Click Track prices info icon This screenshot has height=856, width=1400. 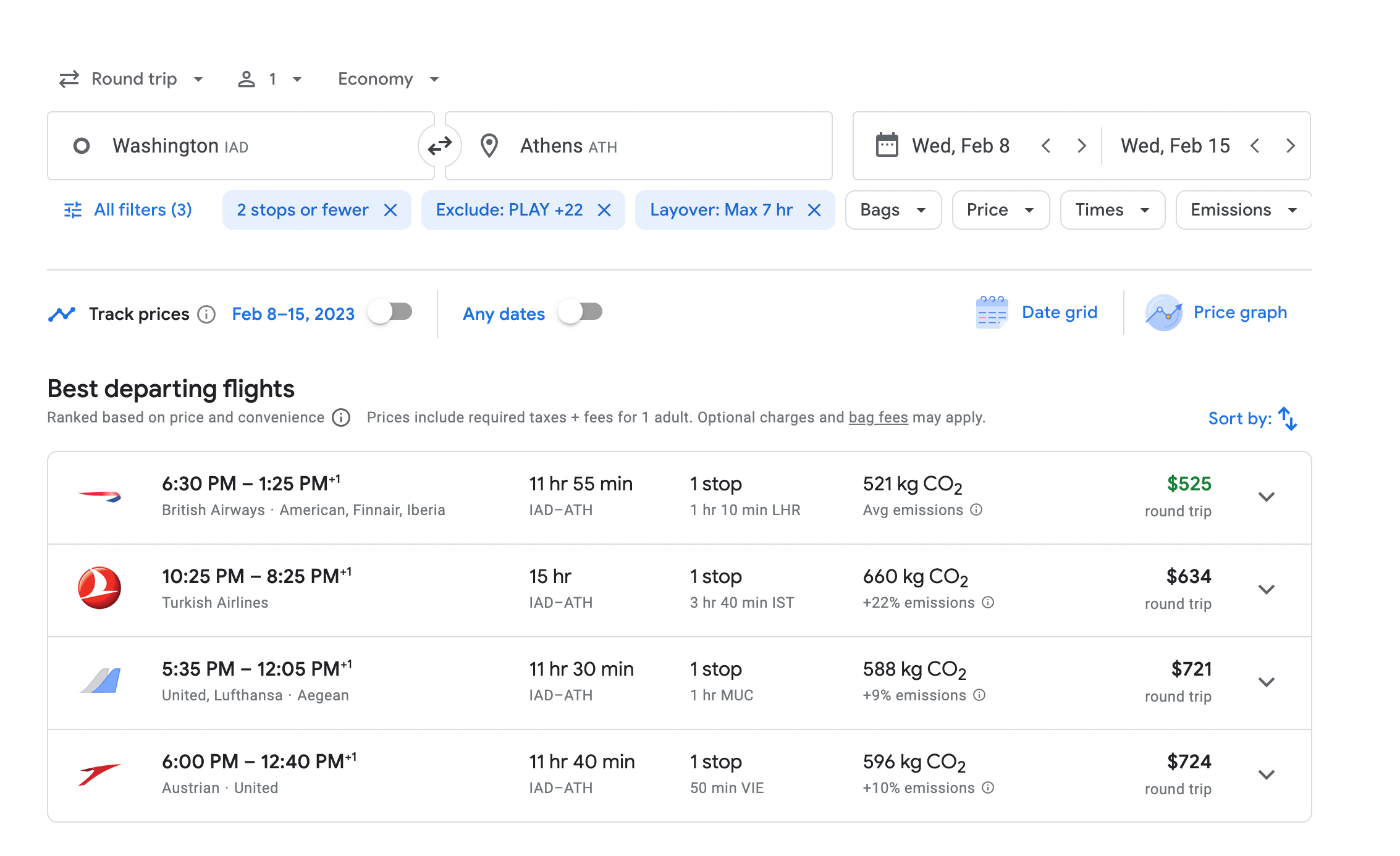coord(206,314)
